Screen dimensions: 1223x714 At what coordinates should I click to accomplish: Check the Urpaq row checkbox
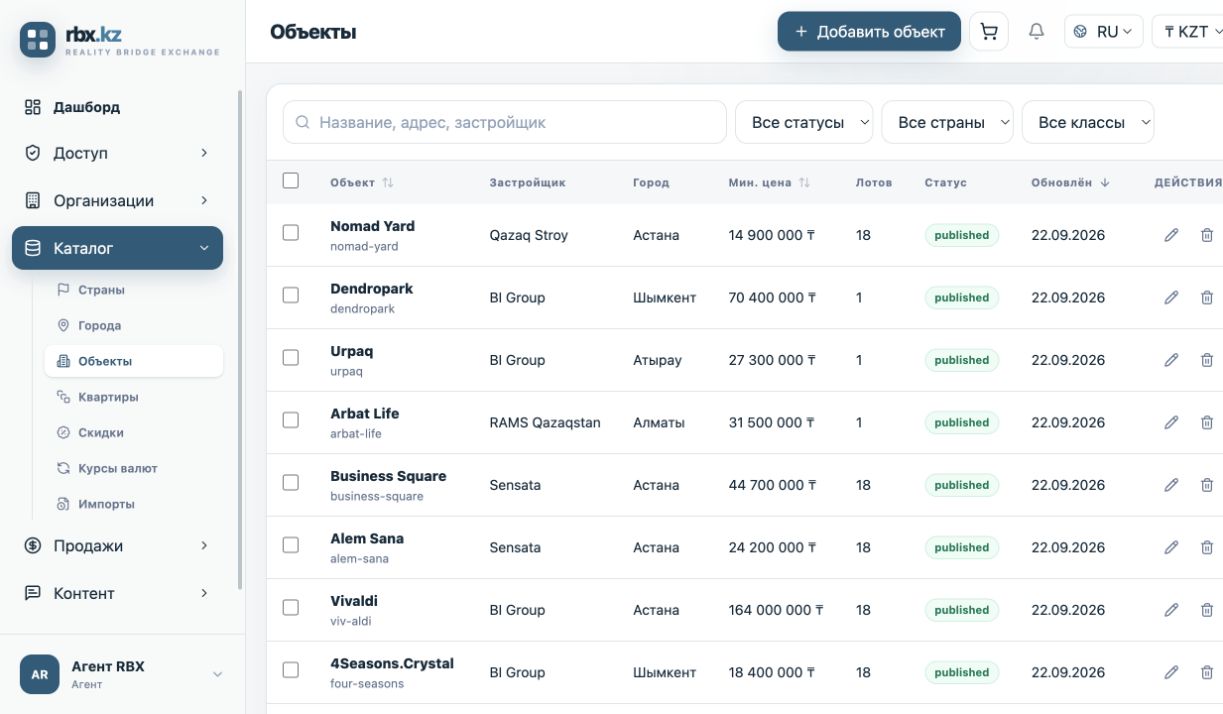click(291, 358)
